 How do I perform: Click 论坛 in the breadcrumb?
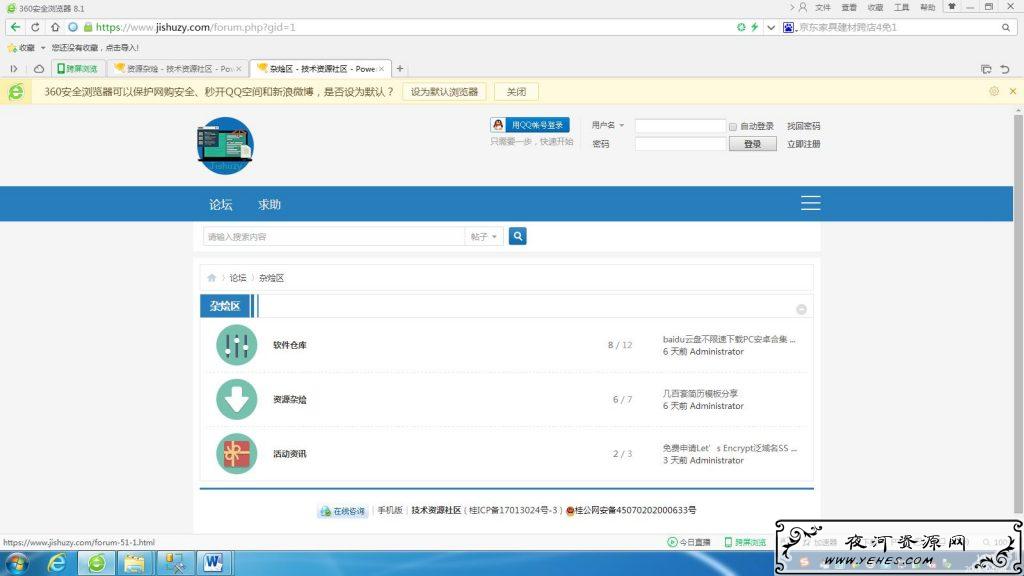tap(238, 278)
